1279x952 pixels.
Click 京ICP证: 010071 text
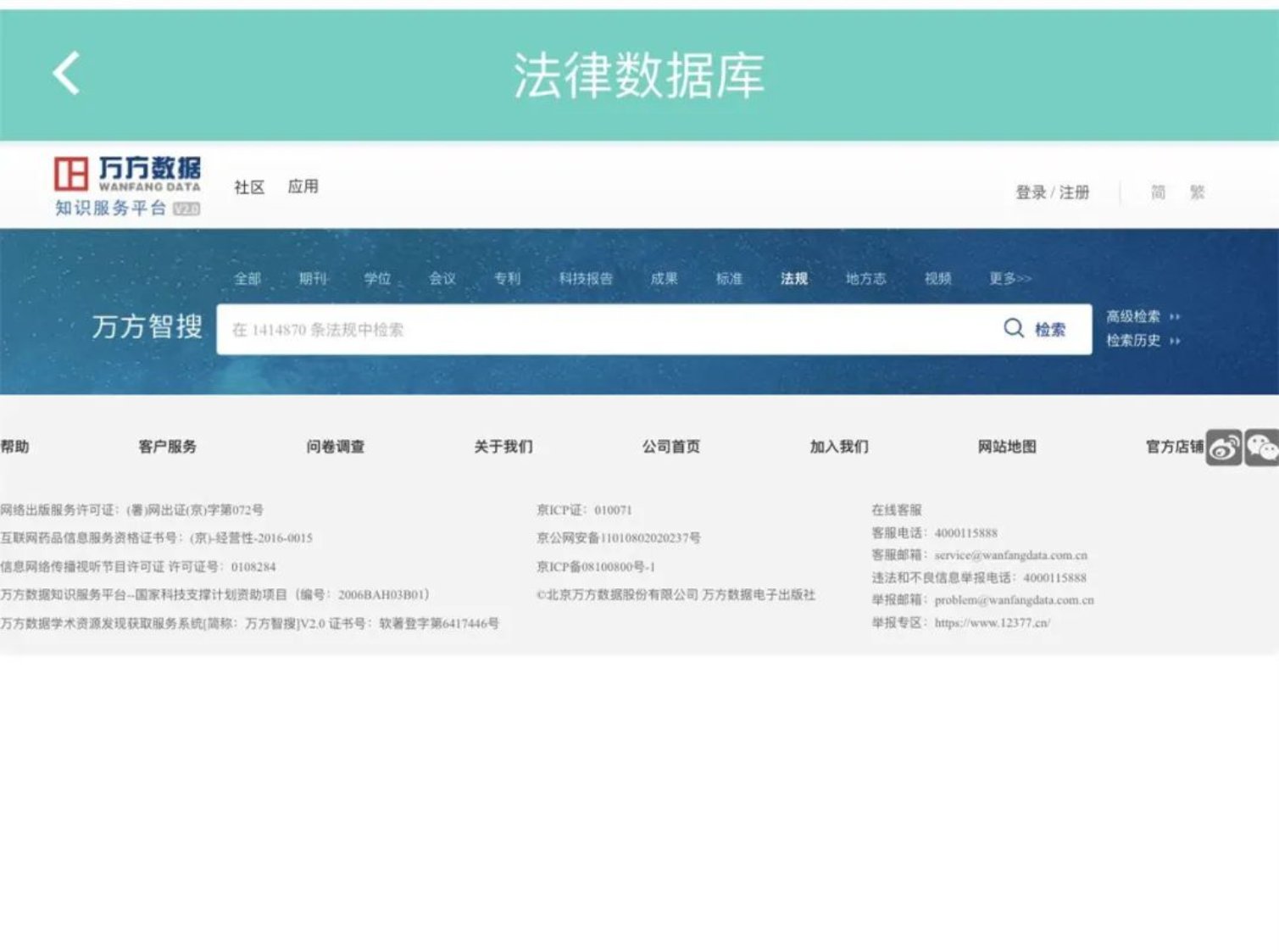click(x=584, y=510)
